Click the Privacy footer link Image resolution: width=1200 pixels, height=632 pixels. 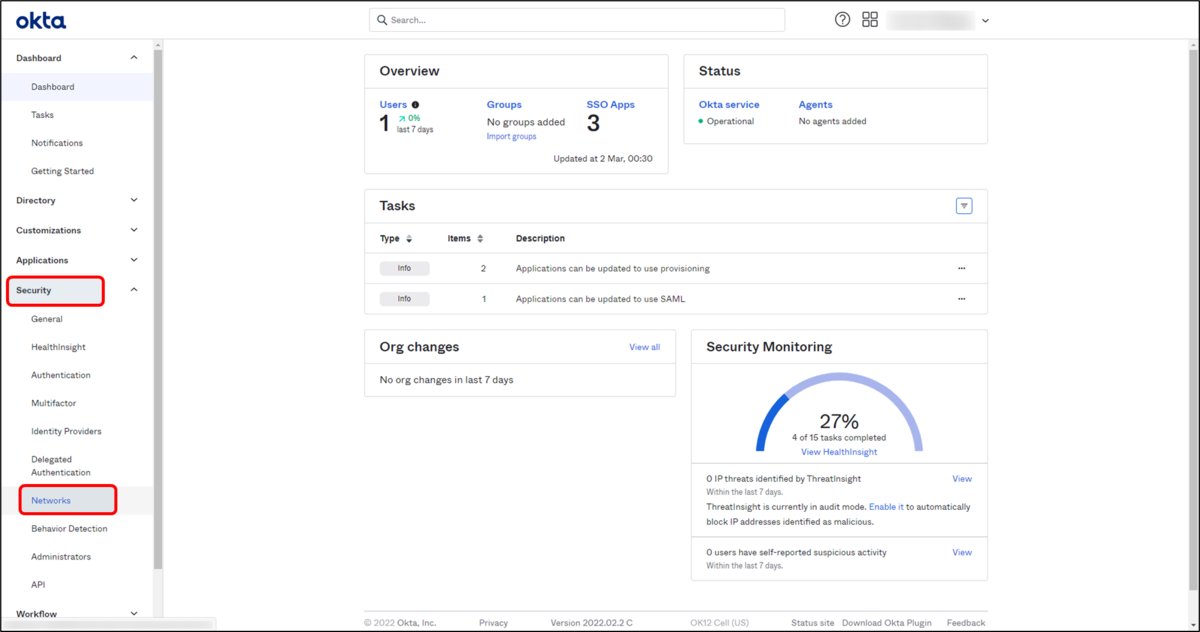tap(493, 623)
